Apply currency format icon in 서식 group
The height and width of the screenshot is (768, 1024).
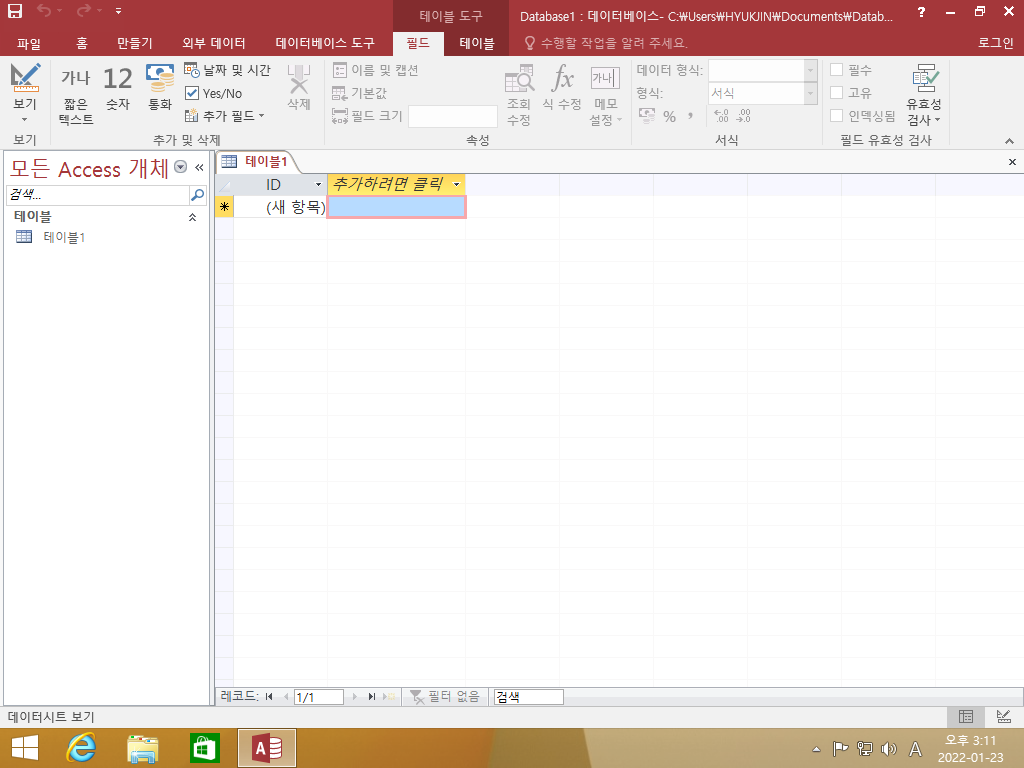[x=647, y=116]
